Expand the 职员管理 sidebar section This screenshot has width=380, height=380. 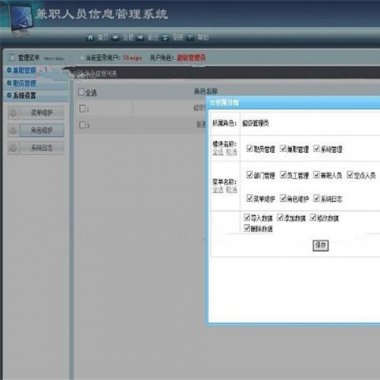pyautogui.click(x=22, y=83)
